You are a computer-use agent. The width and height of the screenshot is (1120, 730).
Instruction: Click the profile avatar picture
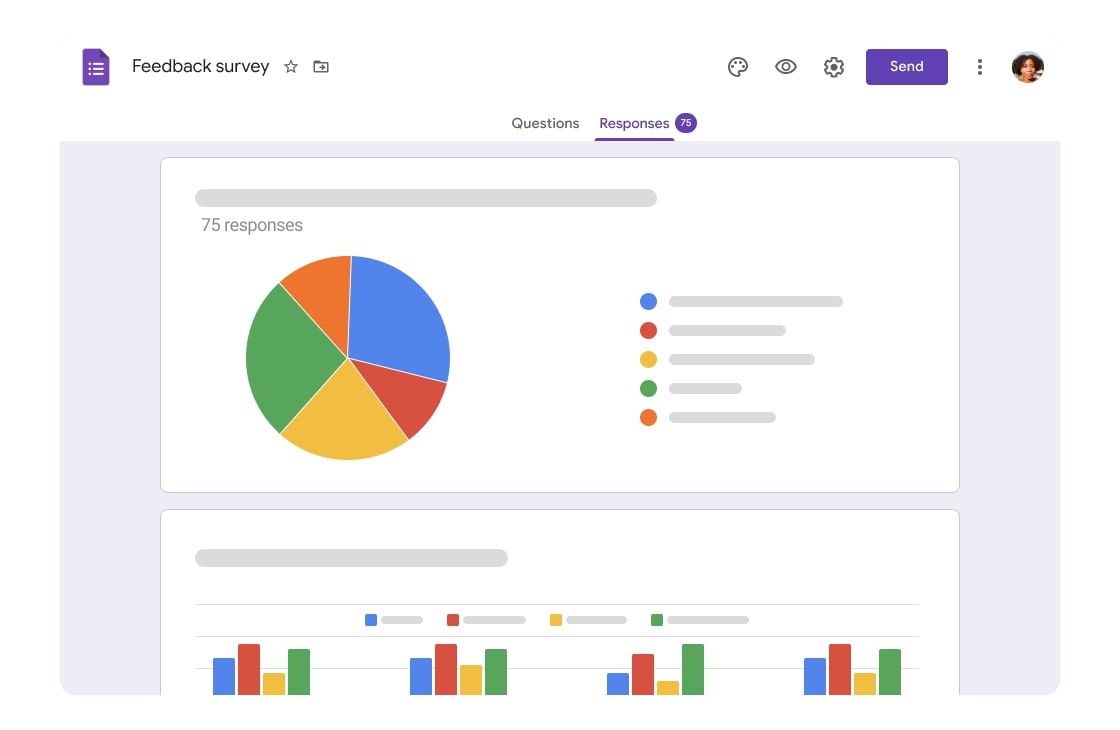[1028, 66]
